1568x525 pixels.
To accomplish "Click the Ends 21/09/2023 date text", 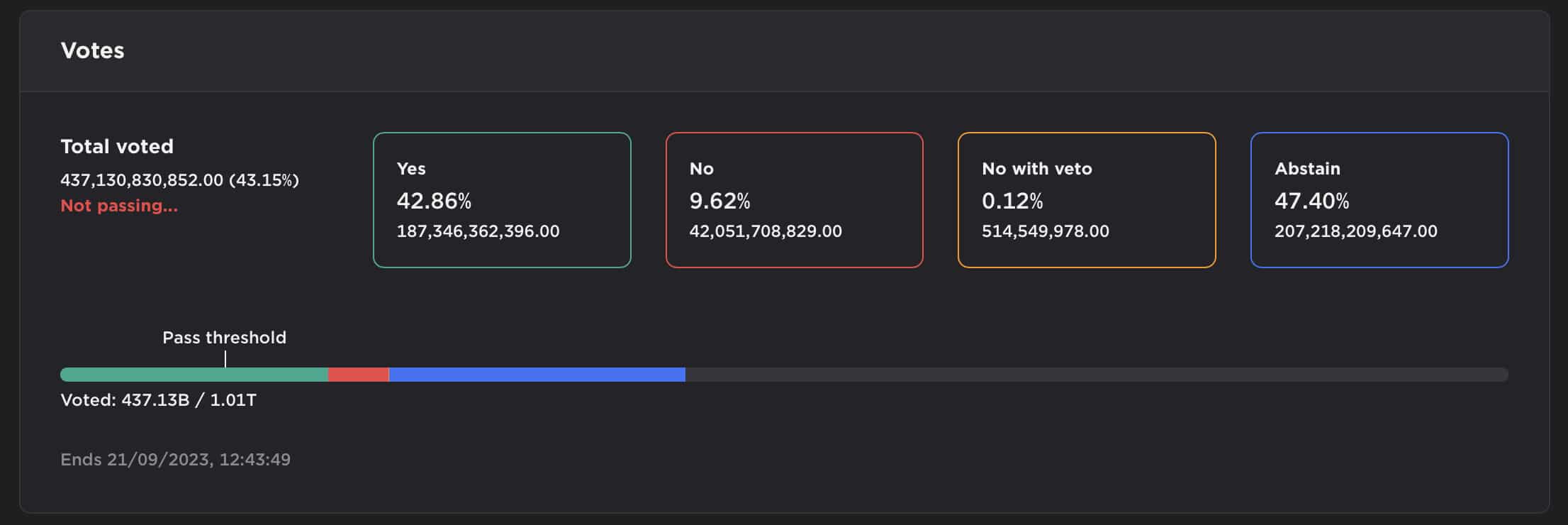I will coord(175,460).
